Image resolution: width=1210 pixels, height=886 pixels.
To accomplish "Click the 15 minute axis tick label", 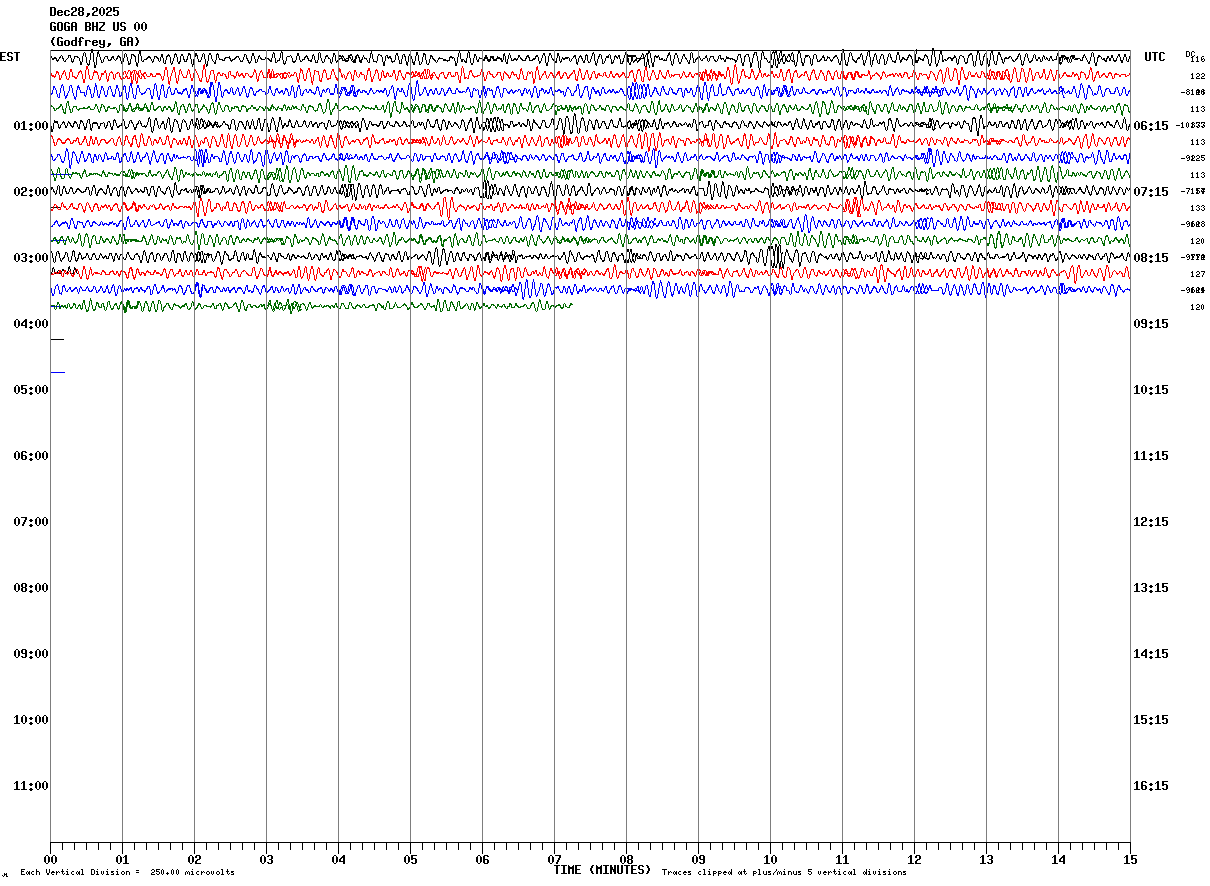I will [x=1130, y=859].
